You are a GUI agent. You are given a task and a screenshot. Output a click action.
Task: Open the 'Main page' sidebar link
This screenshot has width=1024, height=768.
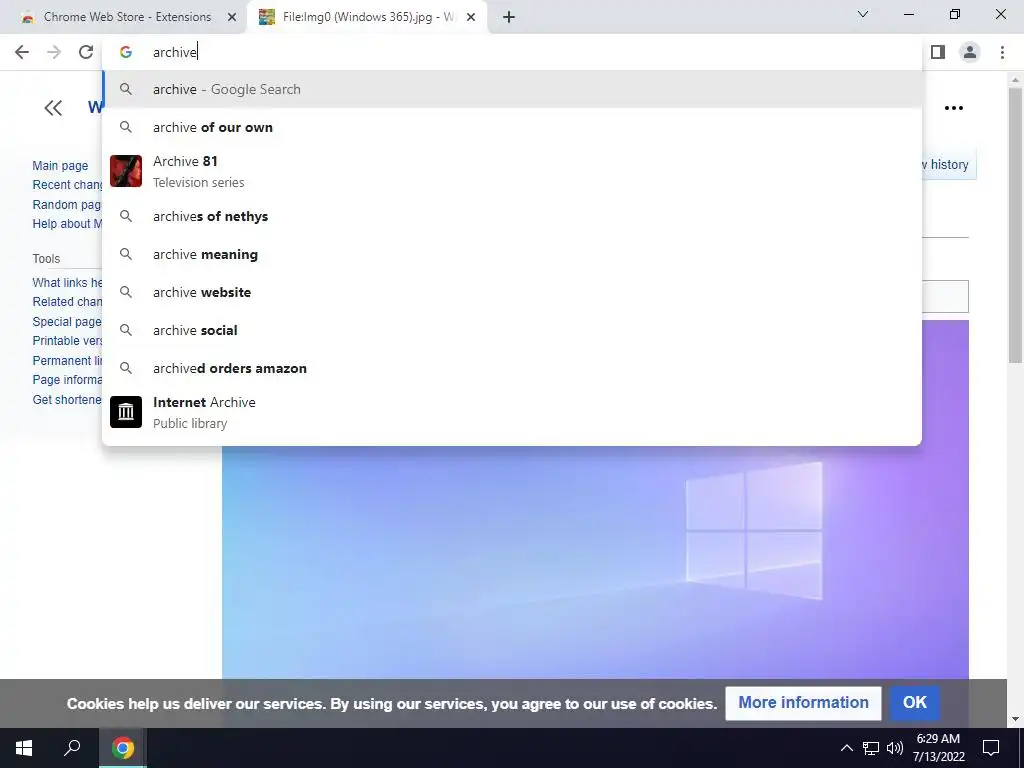point(60,166)
